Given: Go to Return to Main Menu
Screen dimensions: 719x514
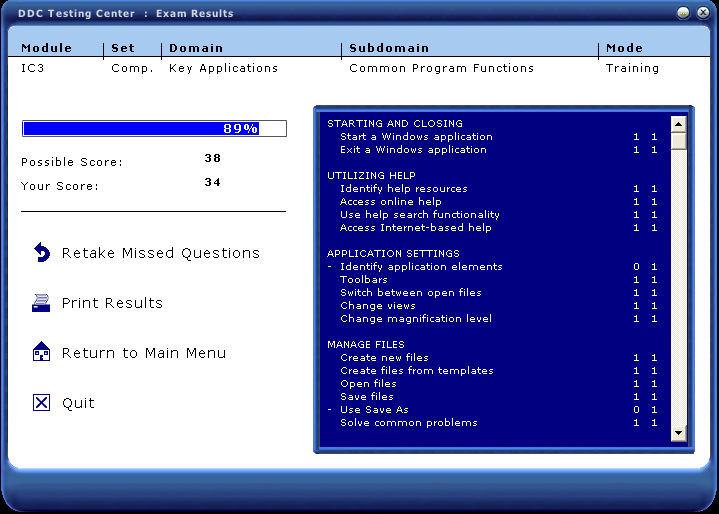Looking at the screenshot, I should coord(144,353).
